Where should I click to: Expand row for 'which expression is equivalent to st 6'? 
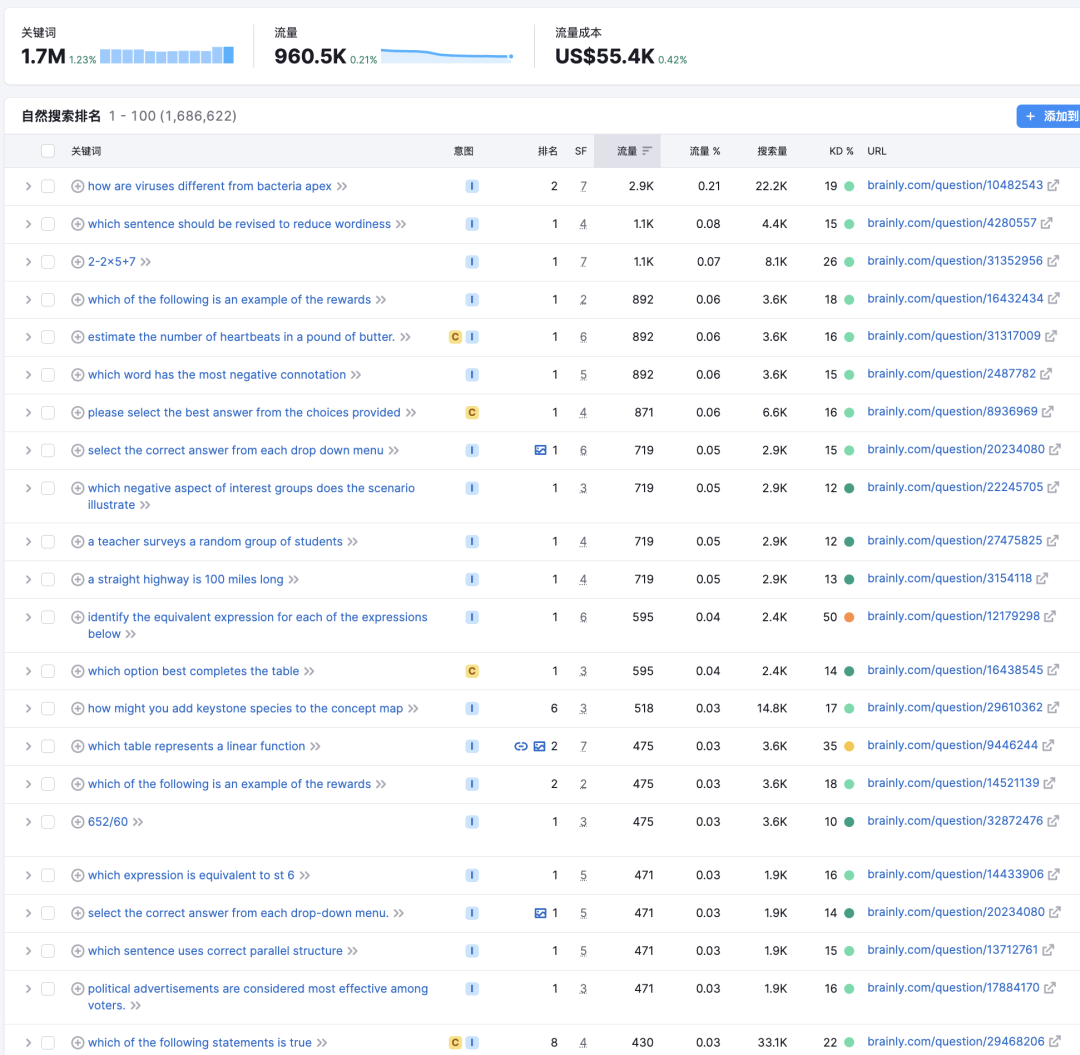(x=28, y=875)
